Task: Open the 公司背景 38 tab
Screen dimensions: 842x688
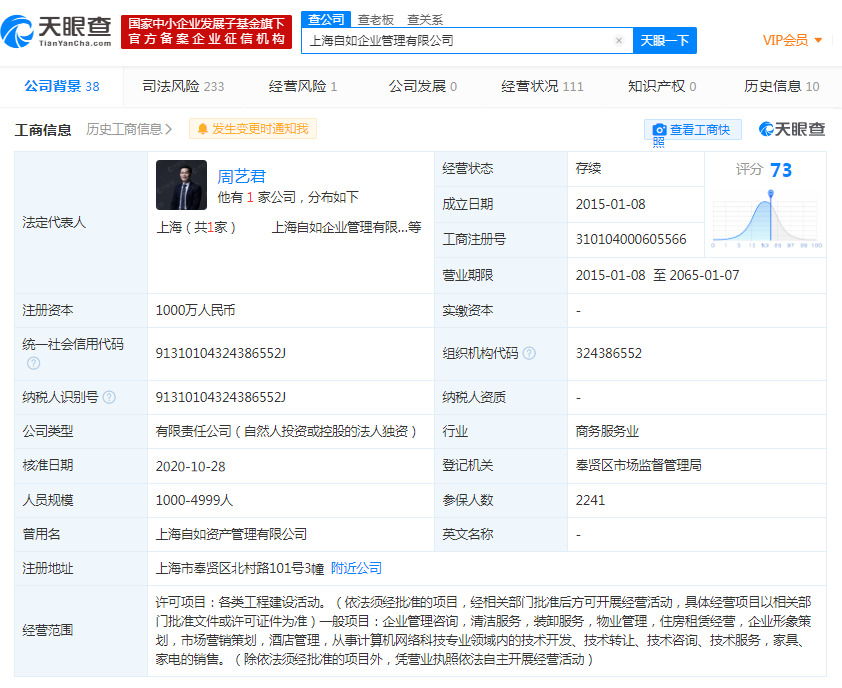Action: coord(62,86)
